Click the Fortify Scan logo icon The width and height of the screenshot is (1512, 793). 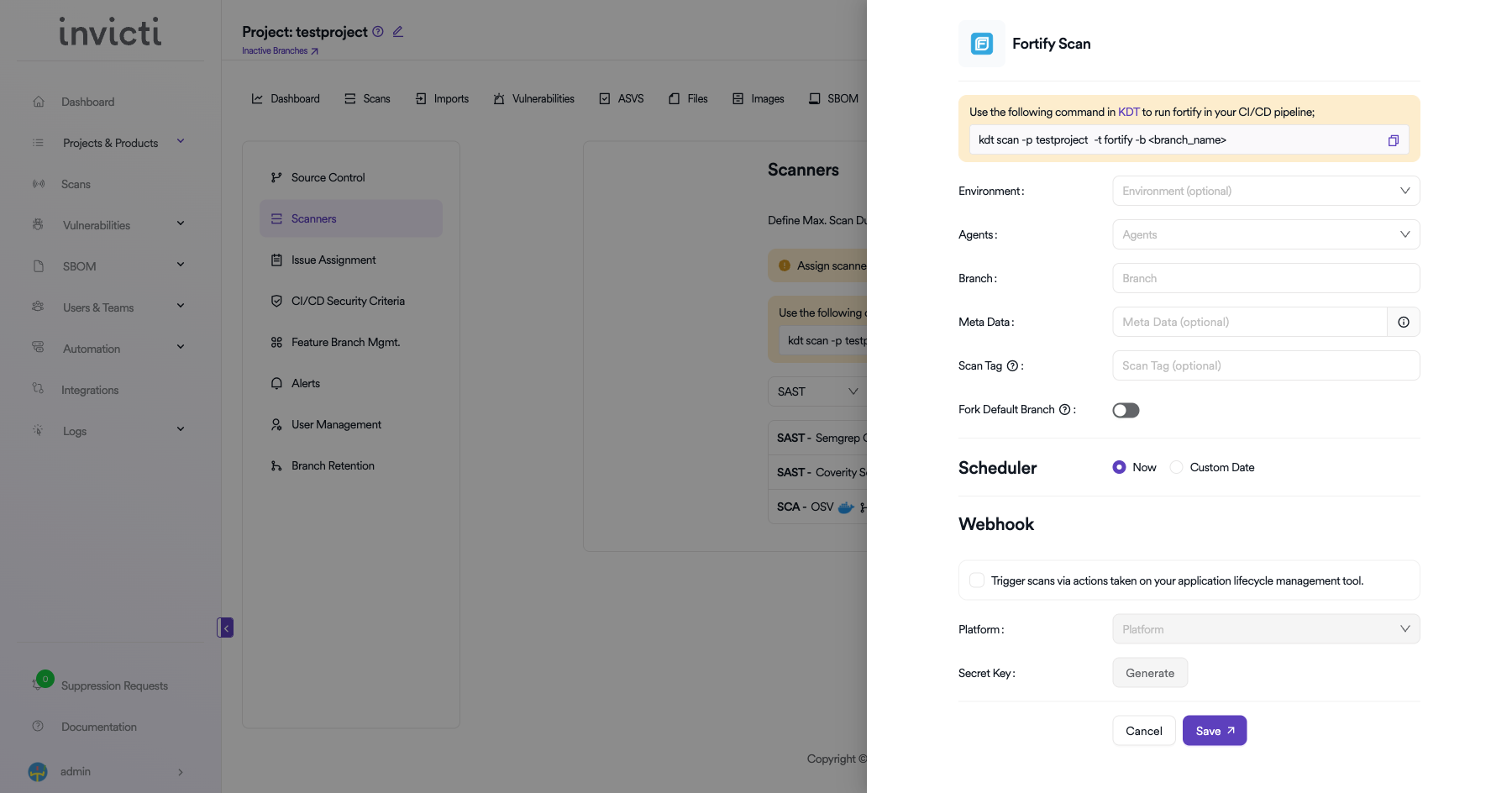(982, 44)
